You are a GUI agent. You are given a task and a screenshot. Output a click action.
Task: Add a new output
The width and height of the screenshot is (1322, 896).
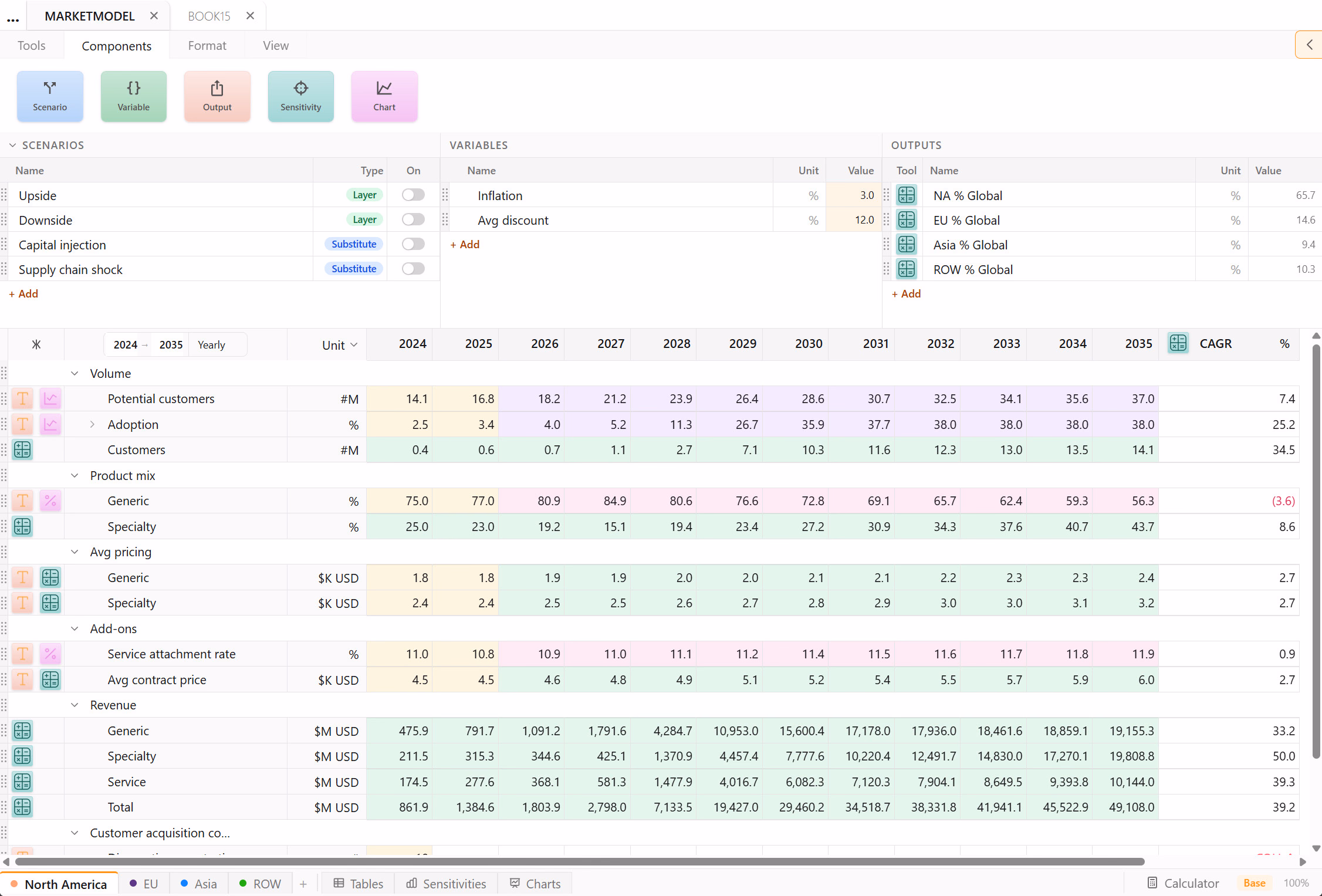point(906,293)
